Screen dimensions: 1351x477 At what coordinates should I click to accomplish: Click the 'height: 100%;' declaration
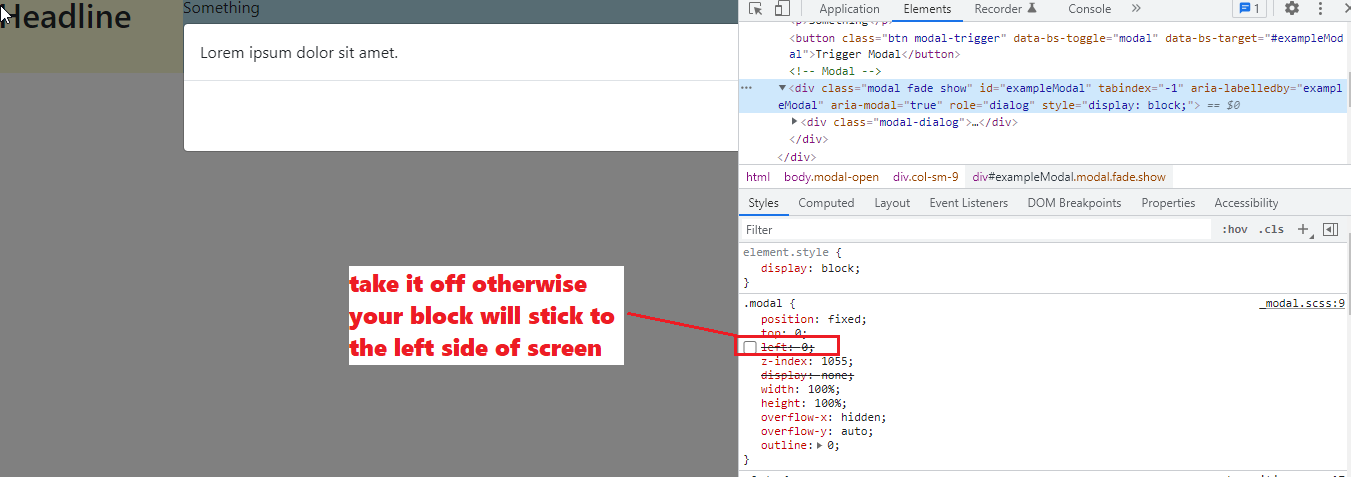[x=804, y=403]
